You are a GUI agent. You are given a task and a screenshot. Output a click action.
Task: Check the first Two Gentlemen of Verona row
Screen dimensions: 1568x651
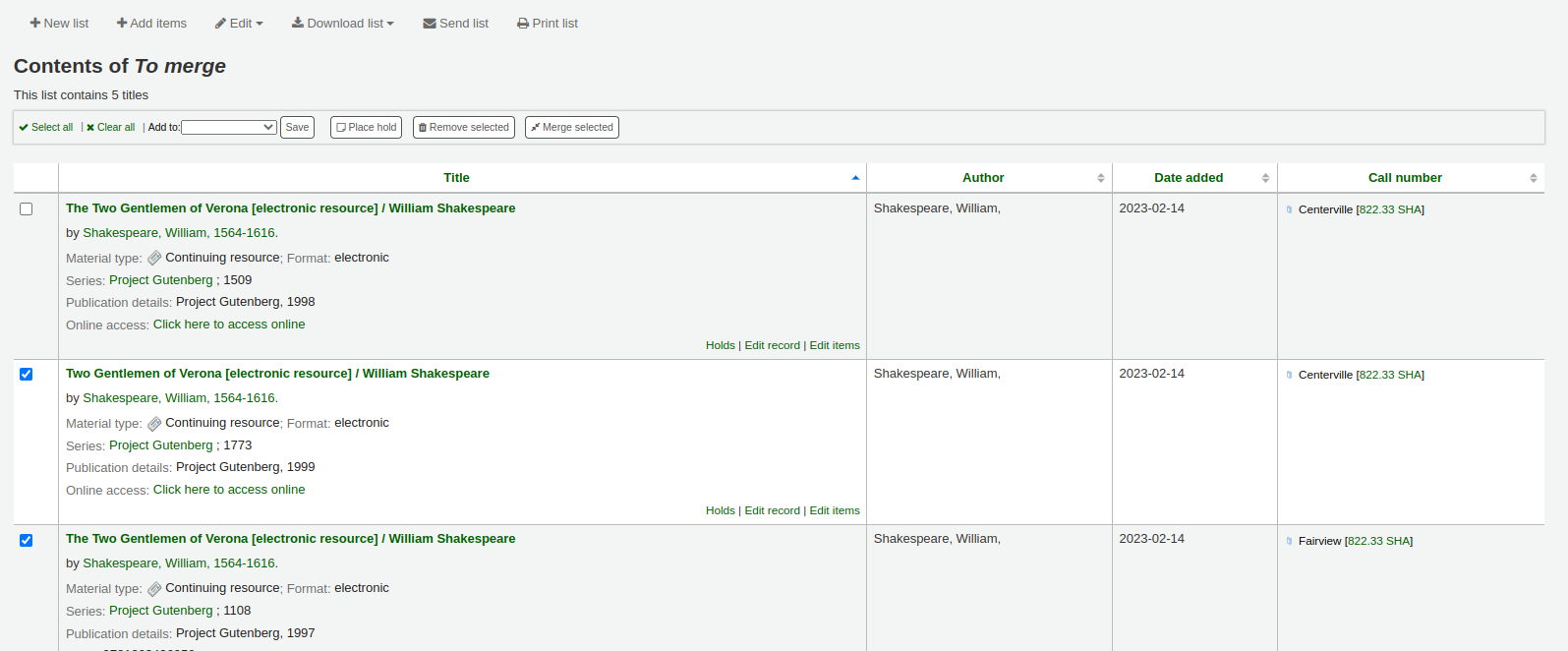tap(27, 209)
